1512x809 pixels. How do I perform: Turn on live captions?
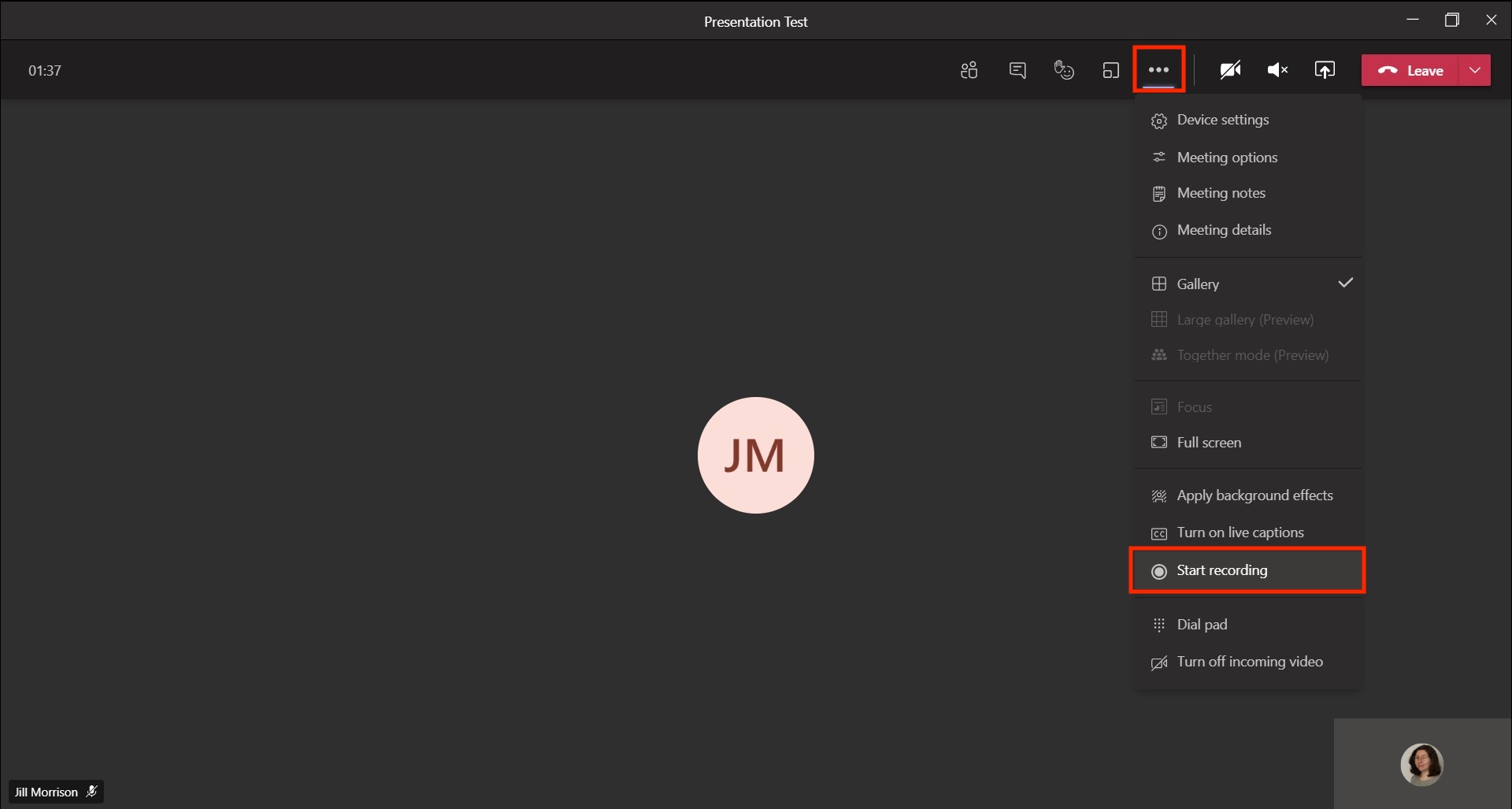(1240, 533)
